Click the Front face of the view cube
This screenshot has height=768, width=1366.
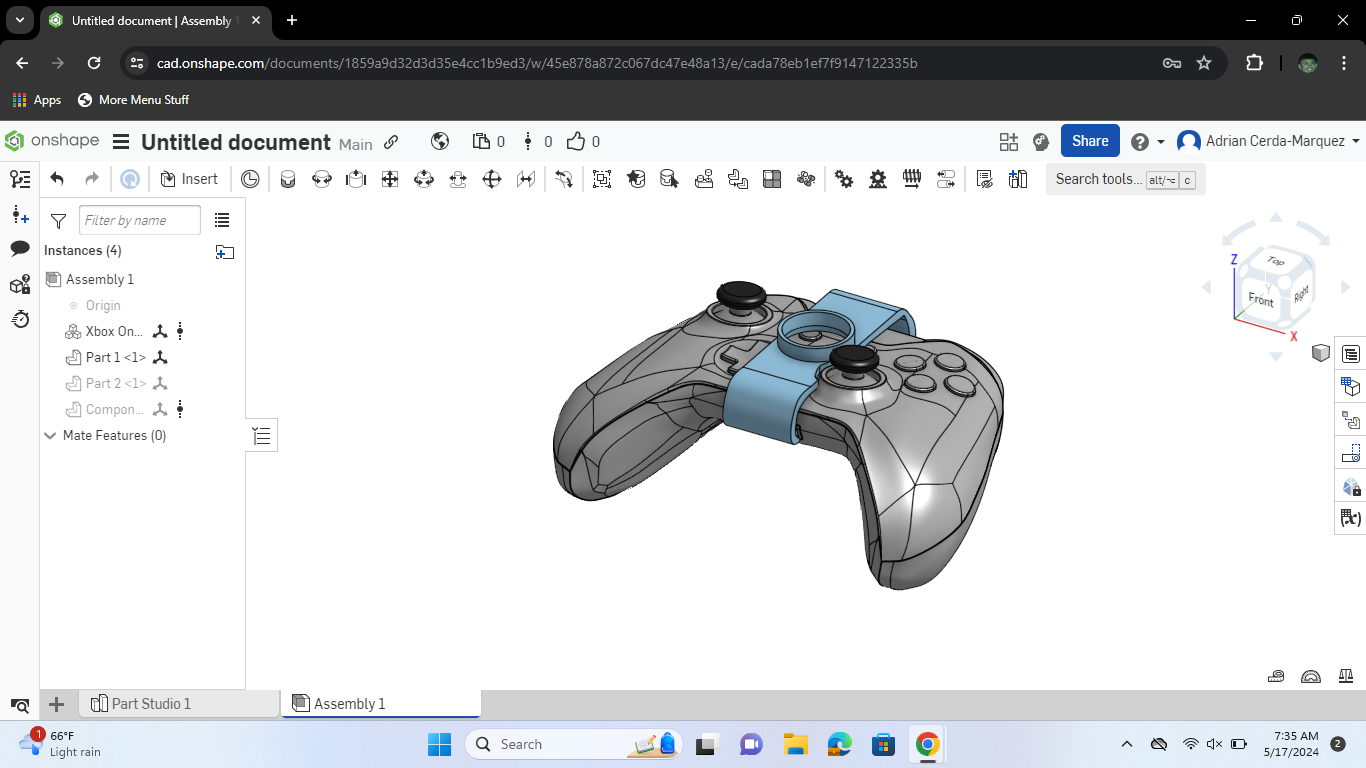[x=1260, y=300]
